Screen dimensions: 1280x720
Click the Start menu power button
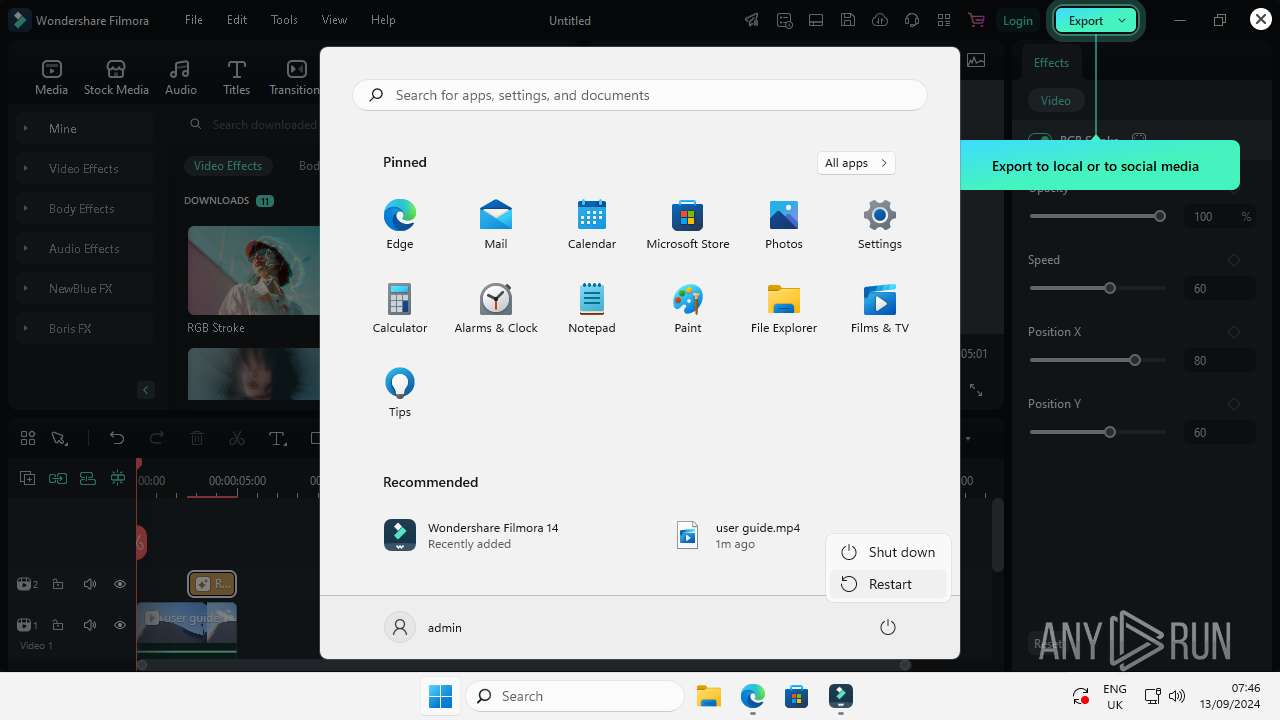[888, 628]
